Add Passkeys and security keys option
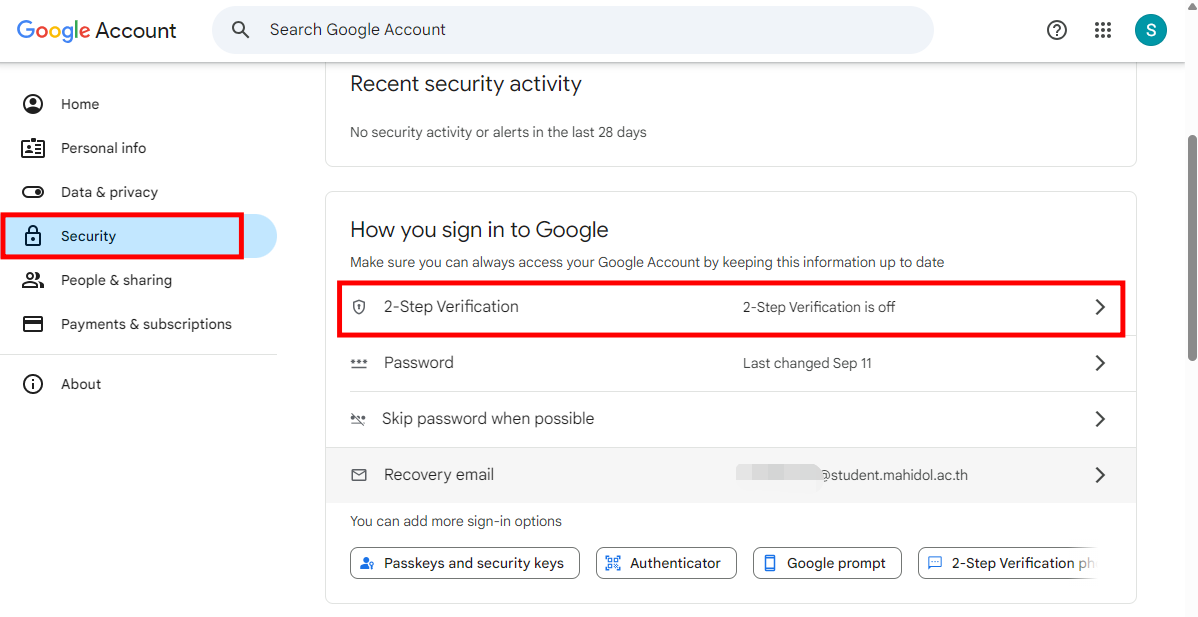Screen dimensions: 1198x617 (464, 563)
